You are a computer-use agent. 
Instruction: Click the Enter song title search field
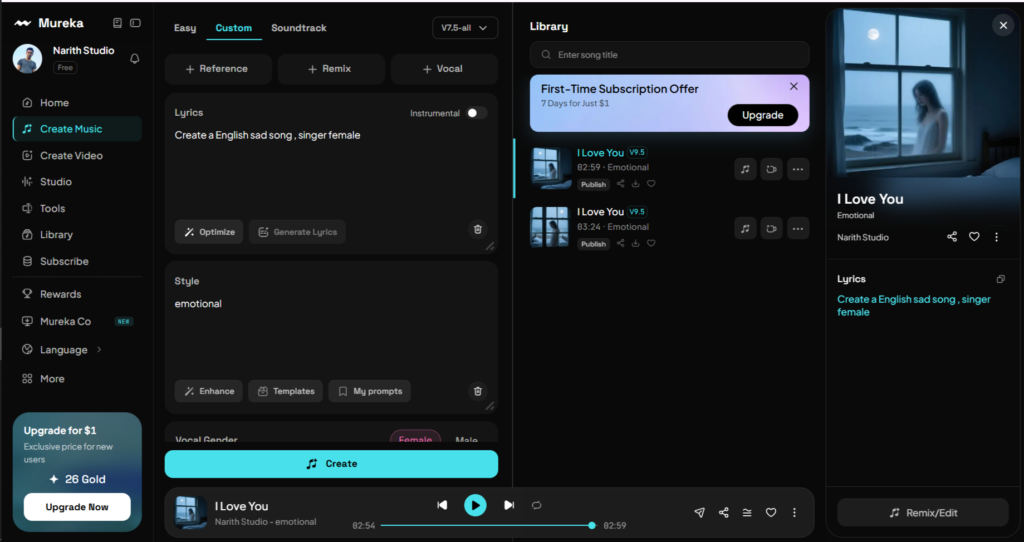click(669, 55)
